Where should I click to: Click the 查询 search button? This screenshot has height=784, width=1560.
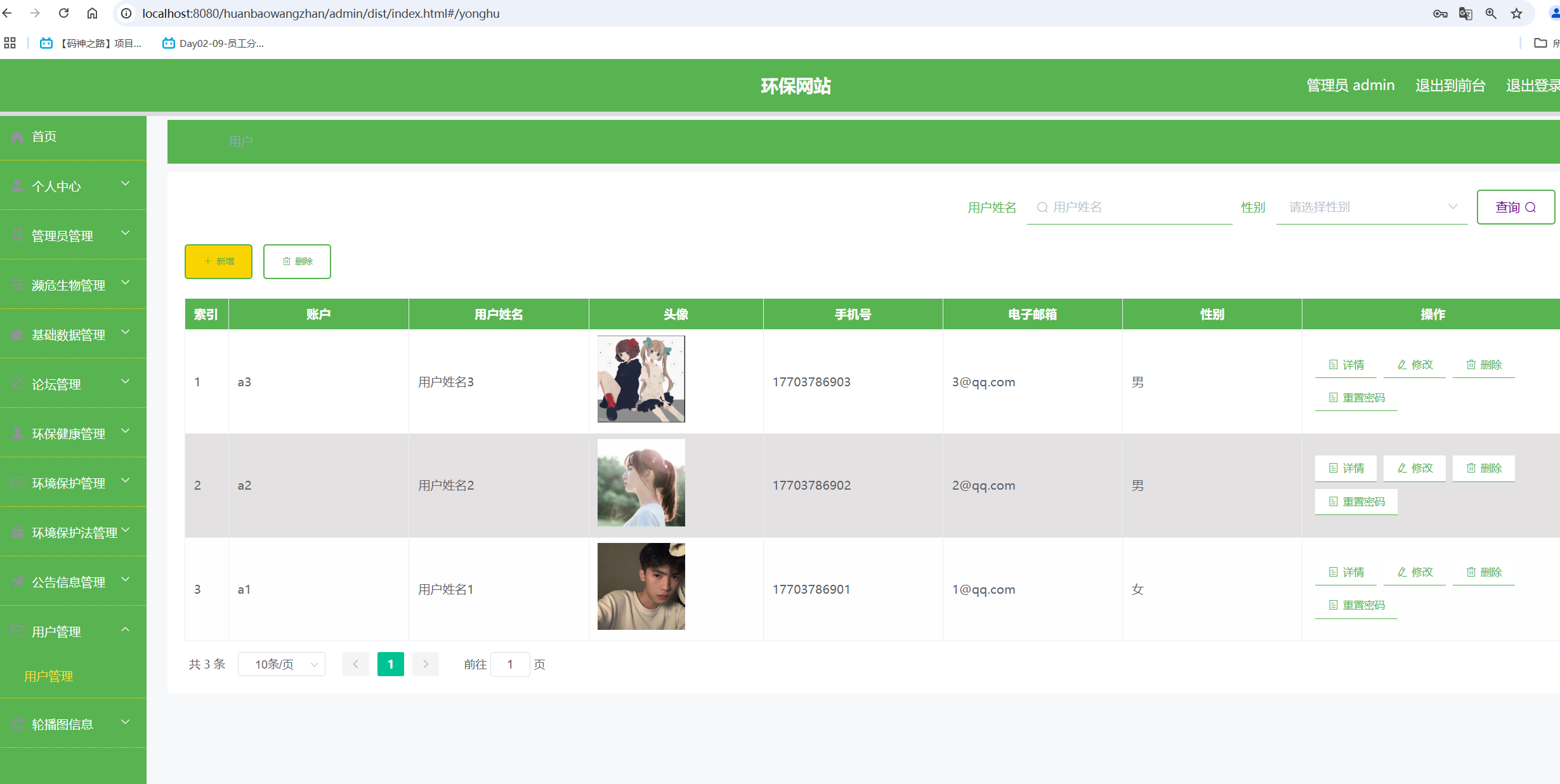(x=1515, y=207)
